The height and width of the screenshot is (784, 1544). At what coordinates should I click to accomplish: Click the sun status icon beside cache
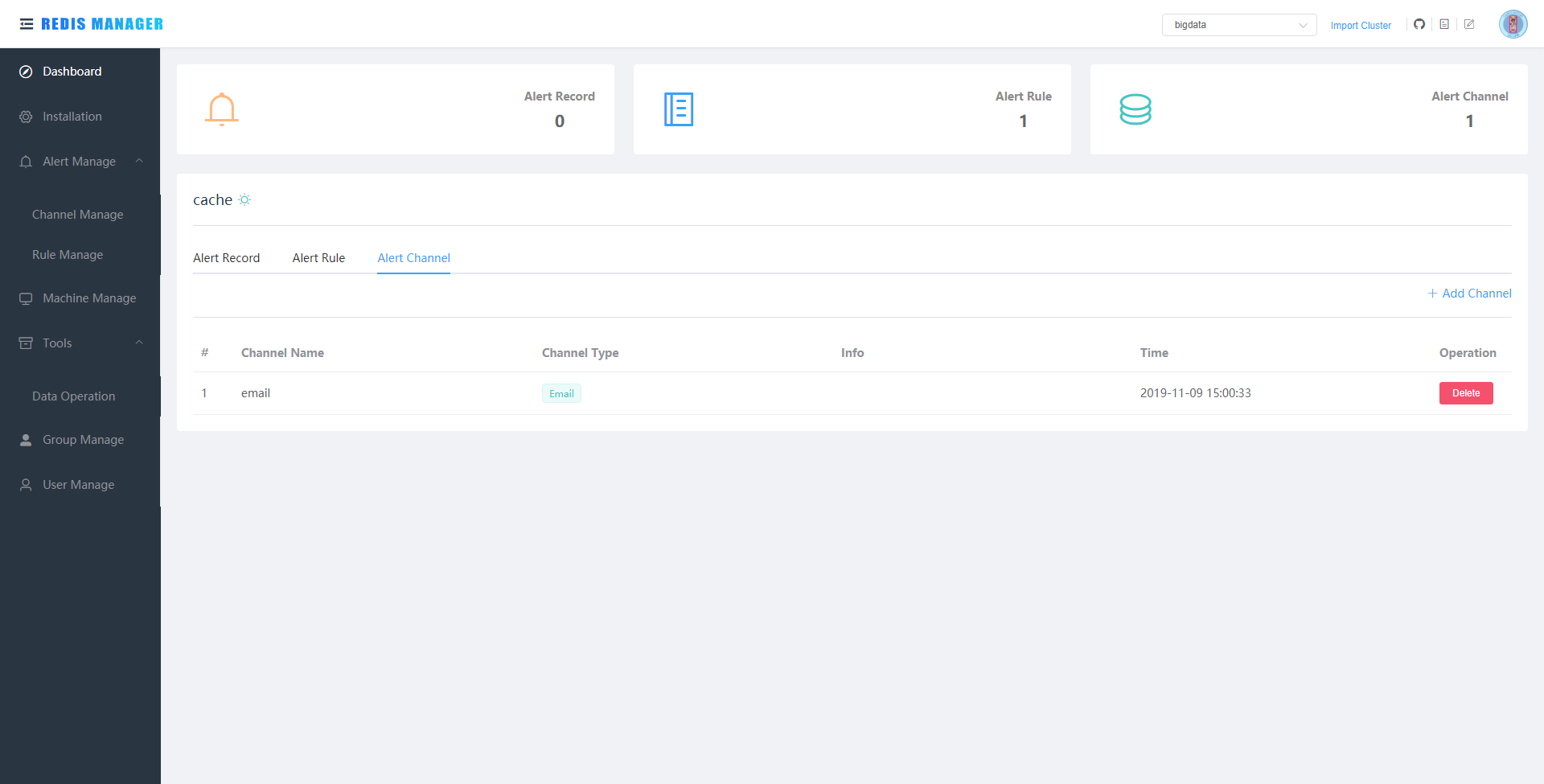pos(244,199)
